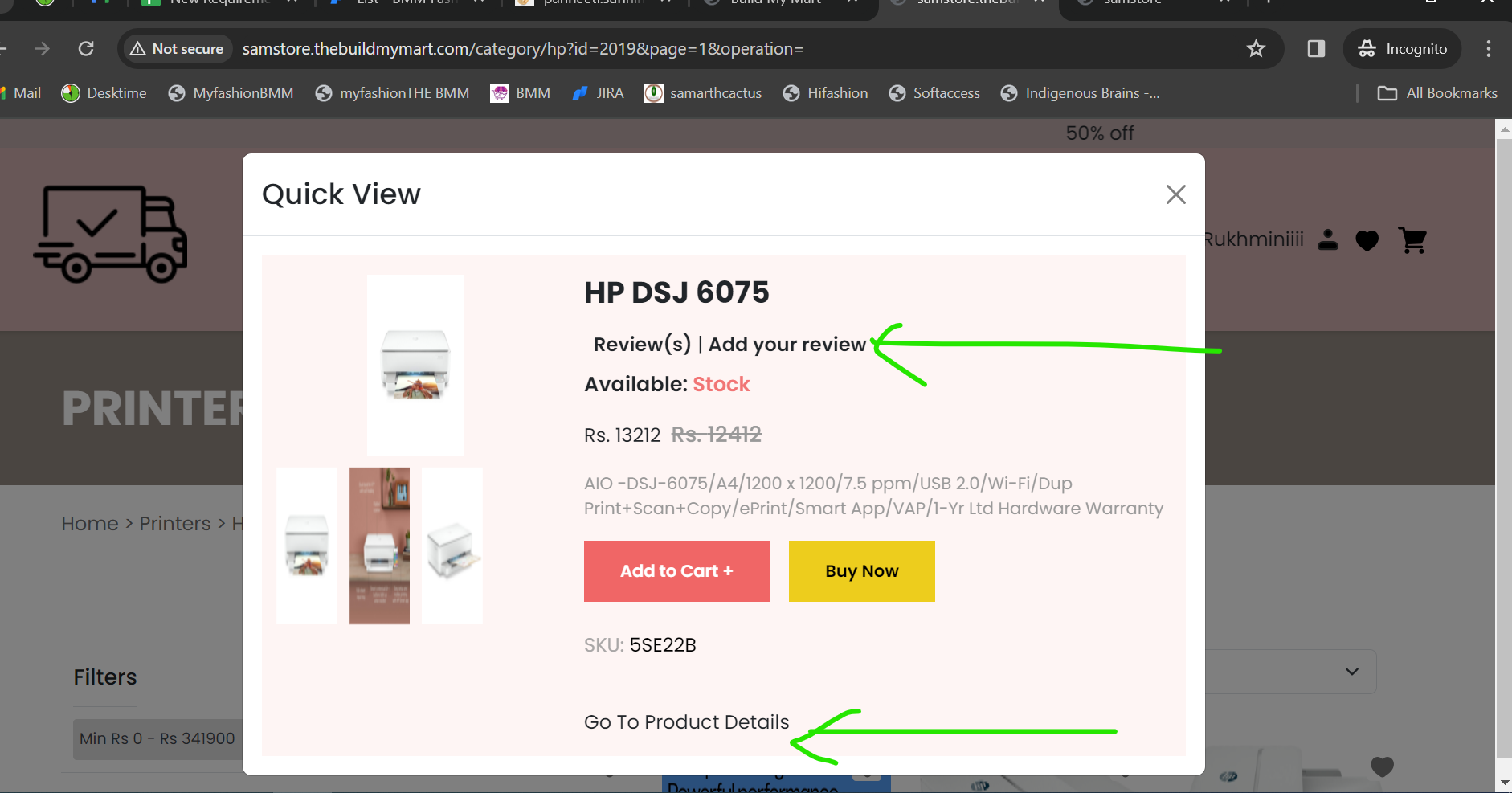Focus the address bar URL
1512x793 pixels.
coord(523,49)
